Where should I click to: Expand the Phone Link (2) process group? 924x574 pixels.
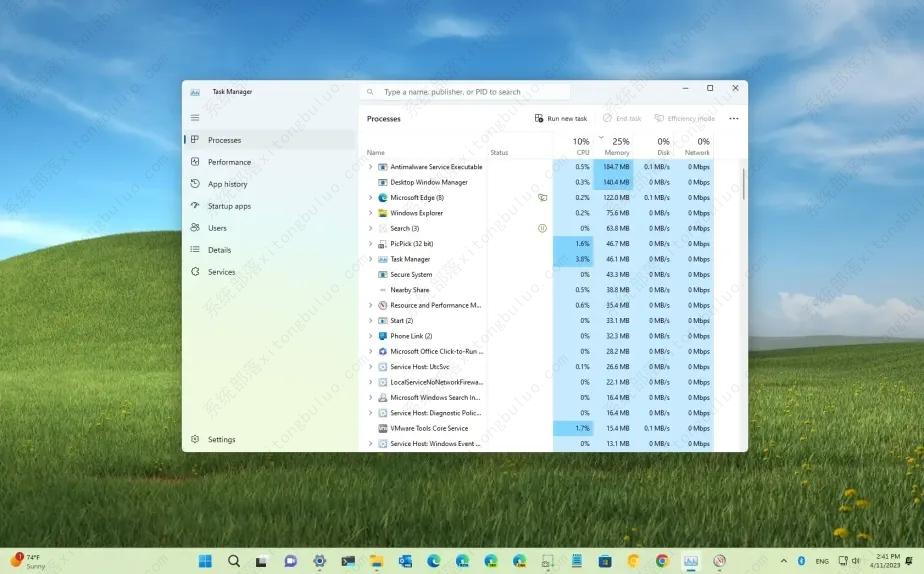(x=371, y=336)
